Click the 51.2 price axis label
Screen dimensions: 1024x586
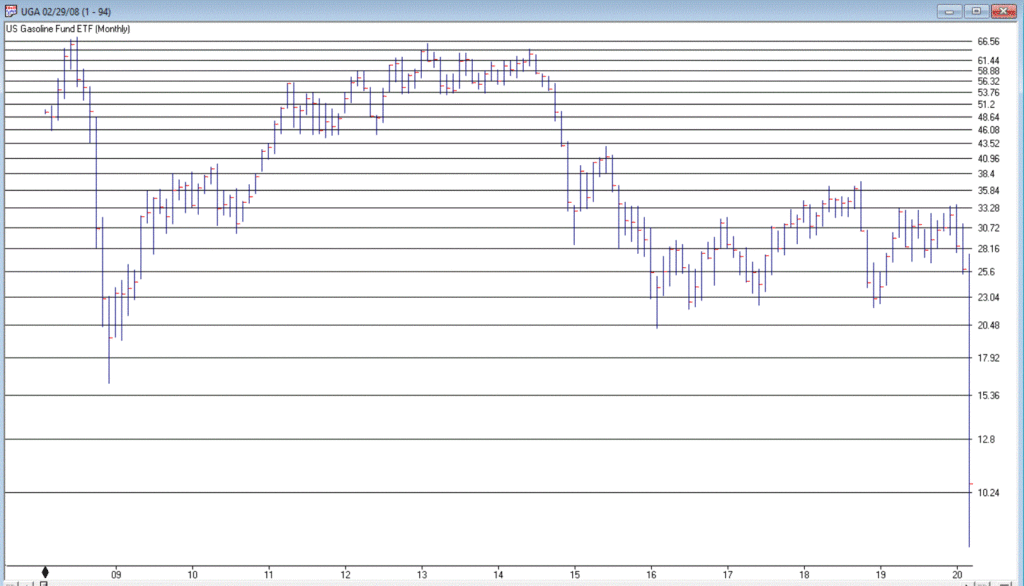tap(985, 105)
